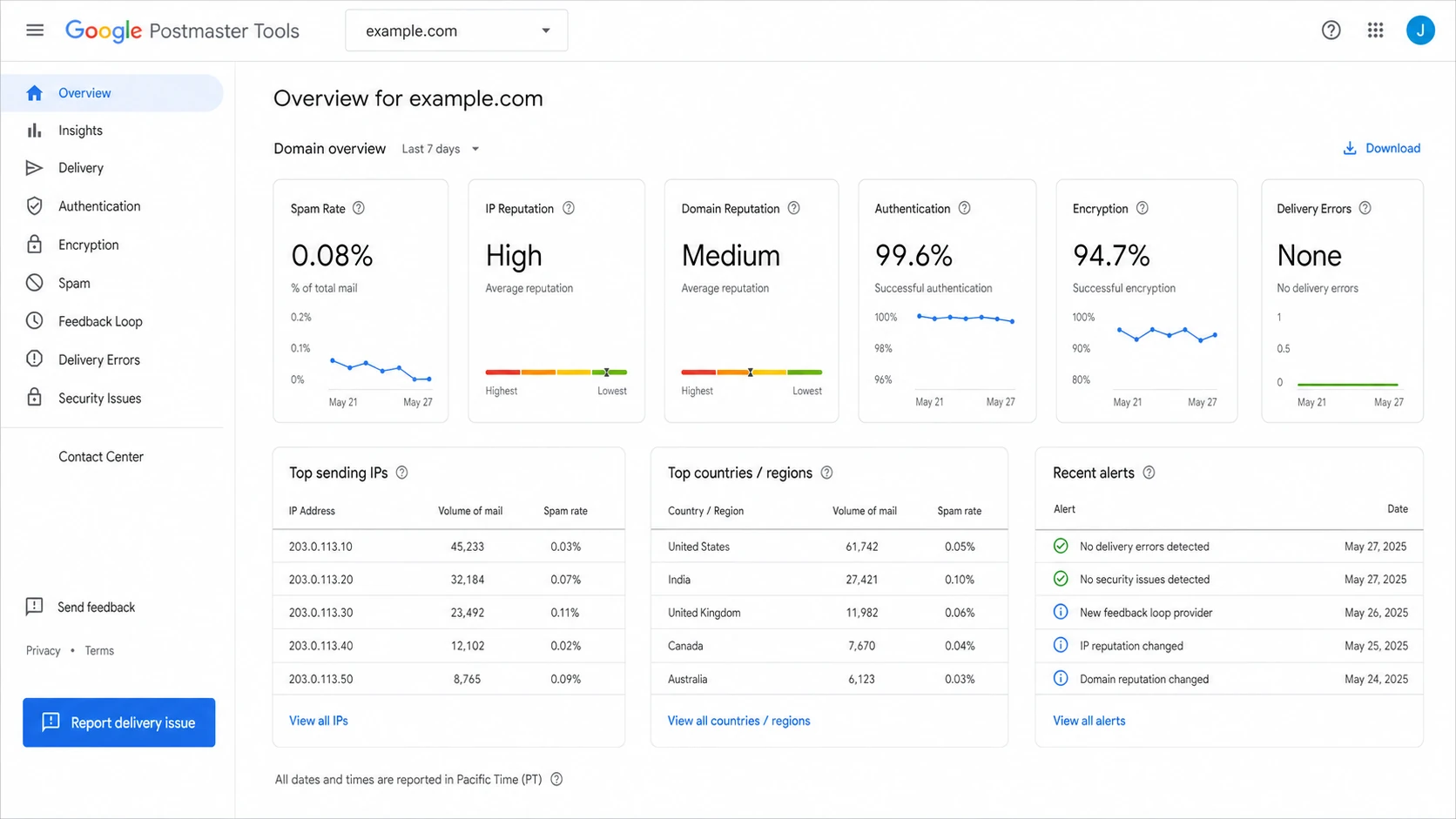Show help for Domain Reputation card
Screen dimensions: 1456x819
click(x=794, y=209)
